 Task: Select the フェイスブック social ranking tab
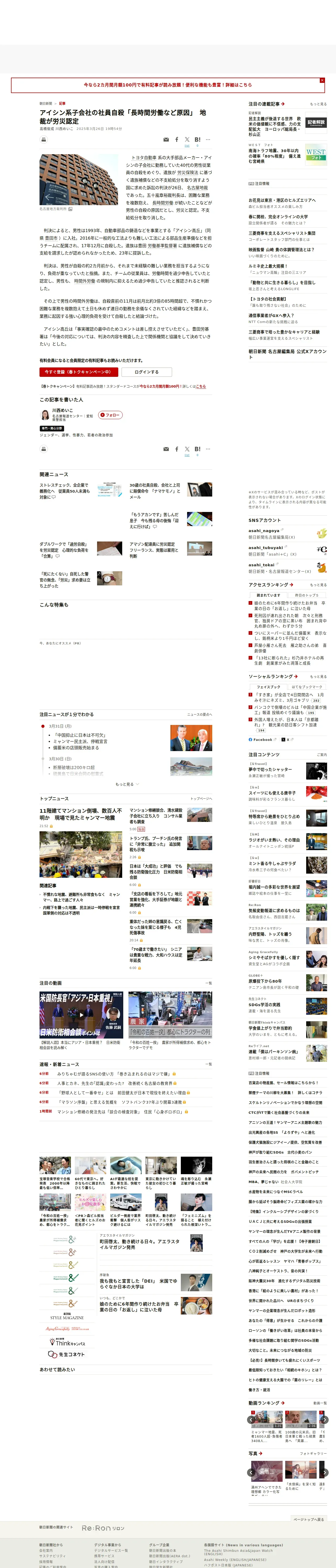(x=268, y=687)
